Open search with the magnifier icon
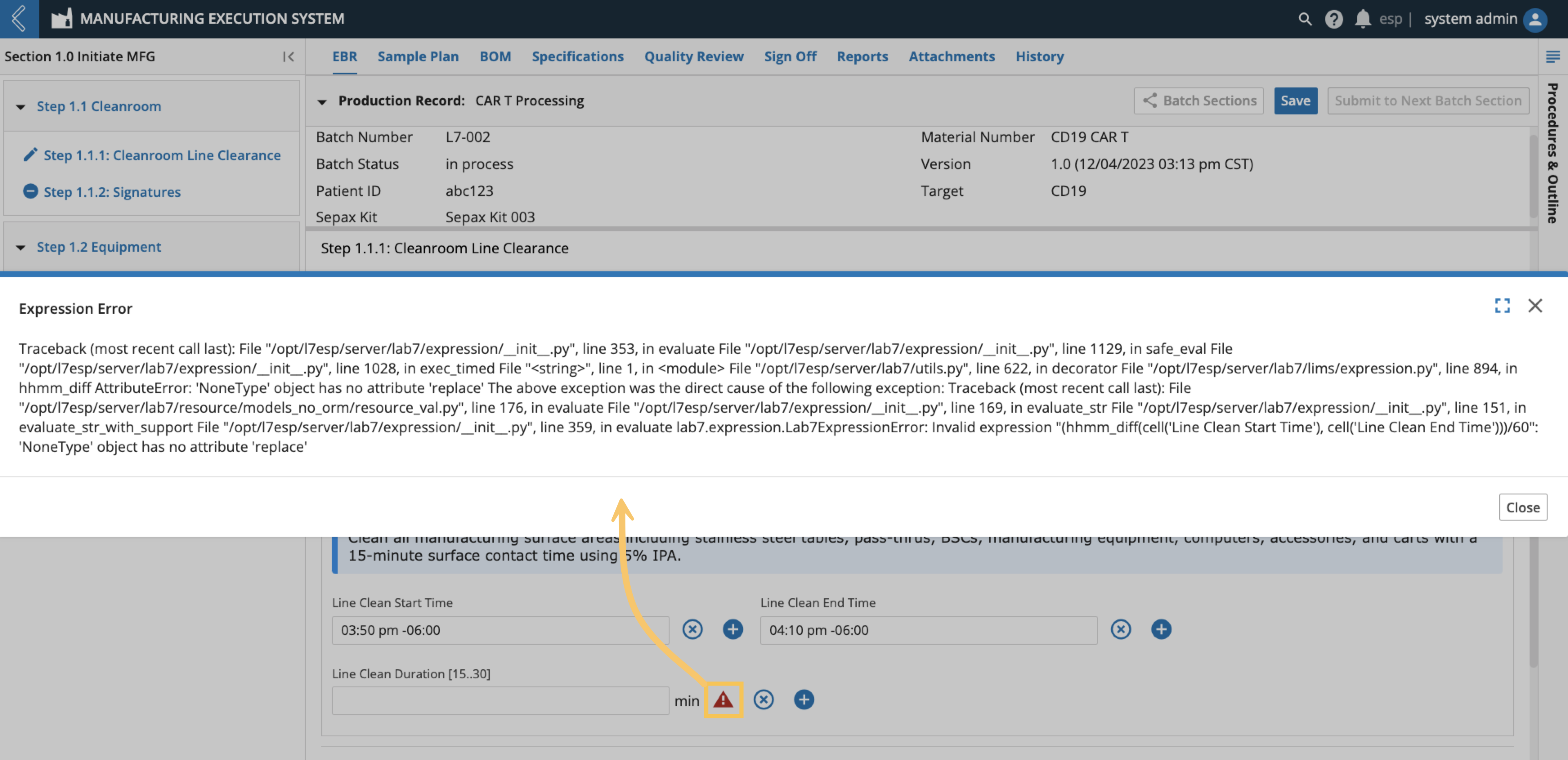This screenshot has width=1568, height=760. [x=1304, y=19]
